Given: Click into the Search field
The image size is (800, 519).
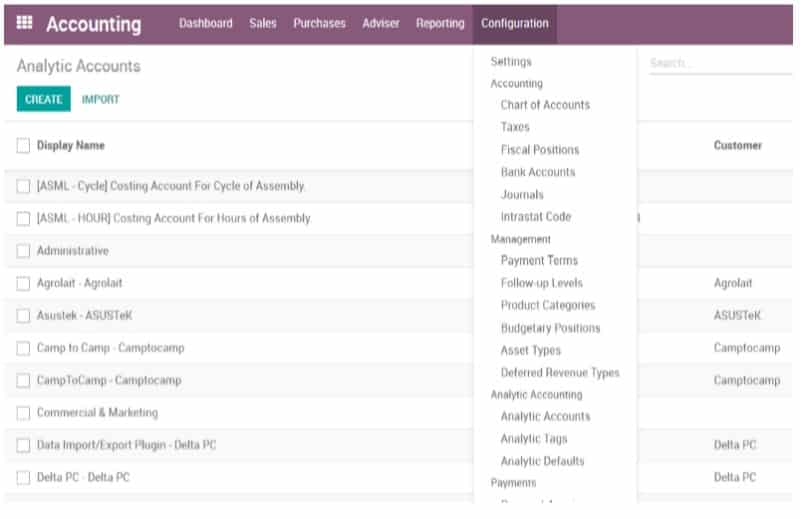Looking at the screenshot, I should pyautogui.click(x=705, y=63).
